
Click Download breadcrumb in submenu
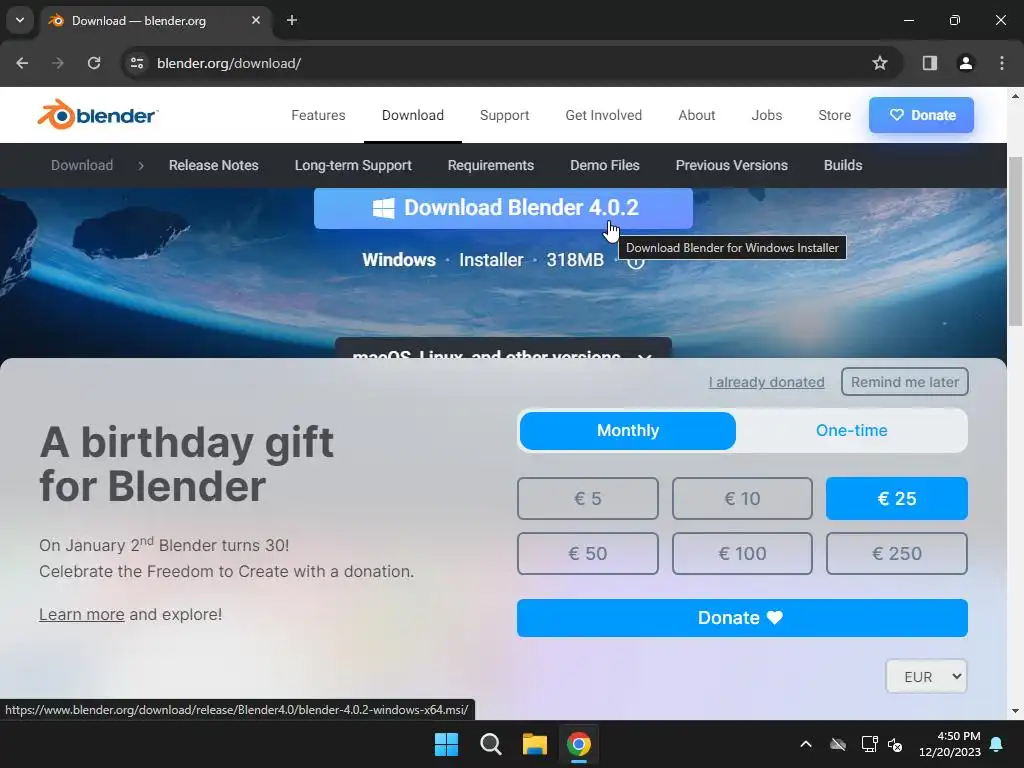[x=82, y=165]
